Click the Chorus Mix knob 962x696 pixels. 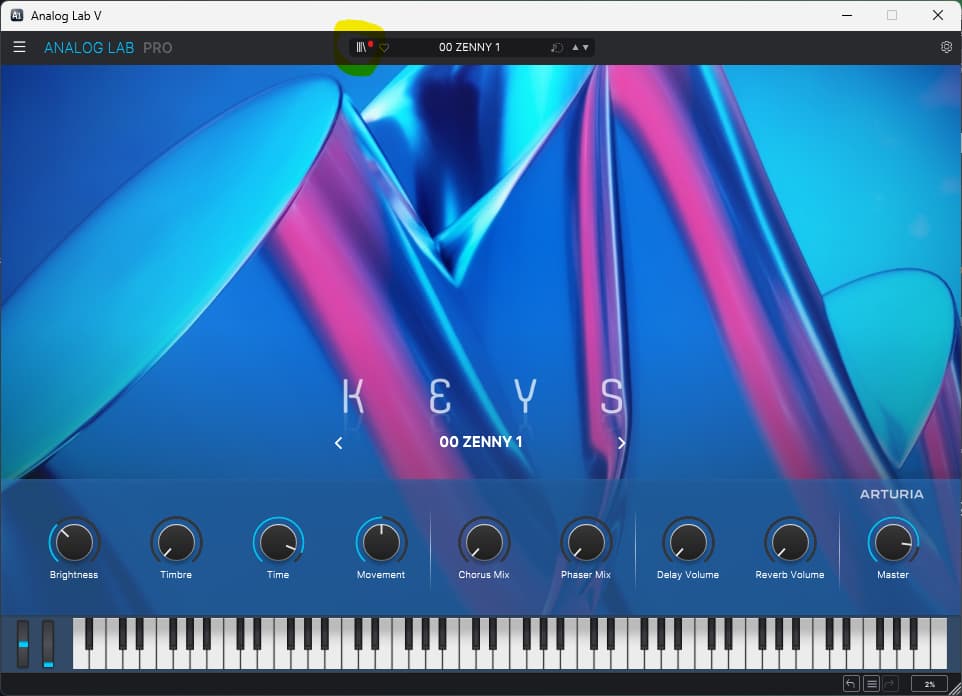point(483,542)
